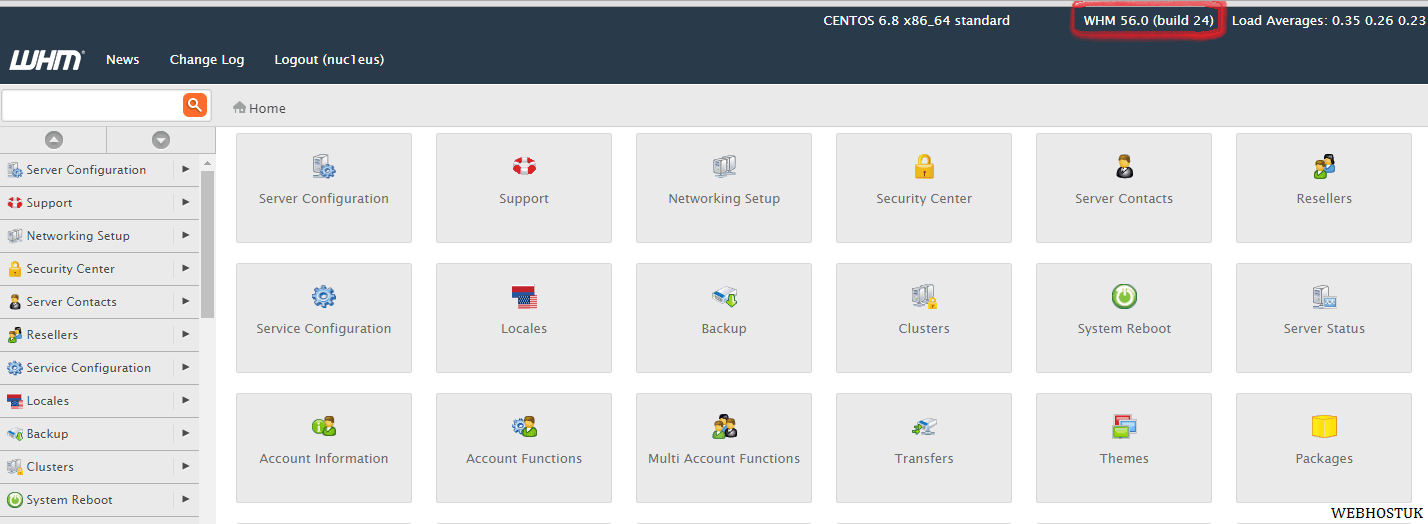Screen dimensions: 1428x524
Task: Click the WHM logo
Action: point(47,60)
